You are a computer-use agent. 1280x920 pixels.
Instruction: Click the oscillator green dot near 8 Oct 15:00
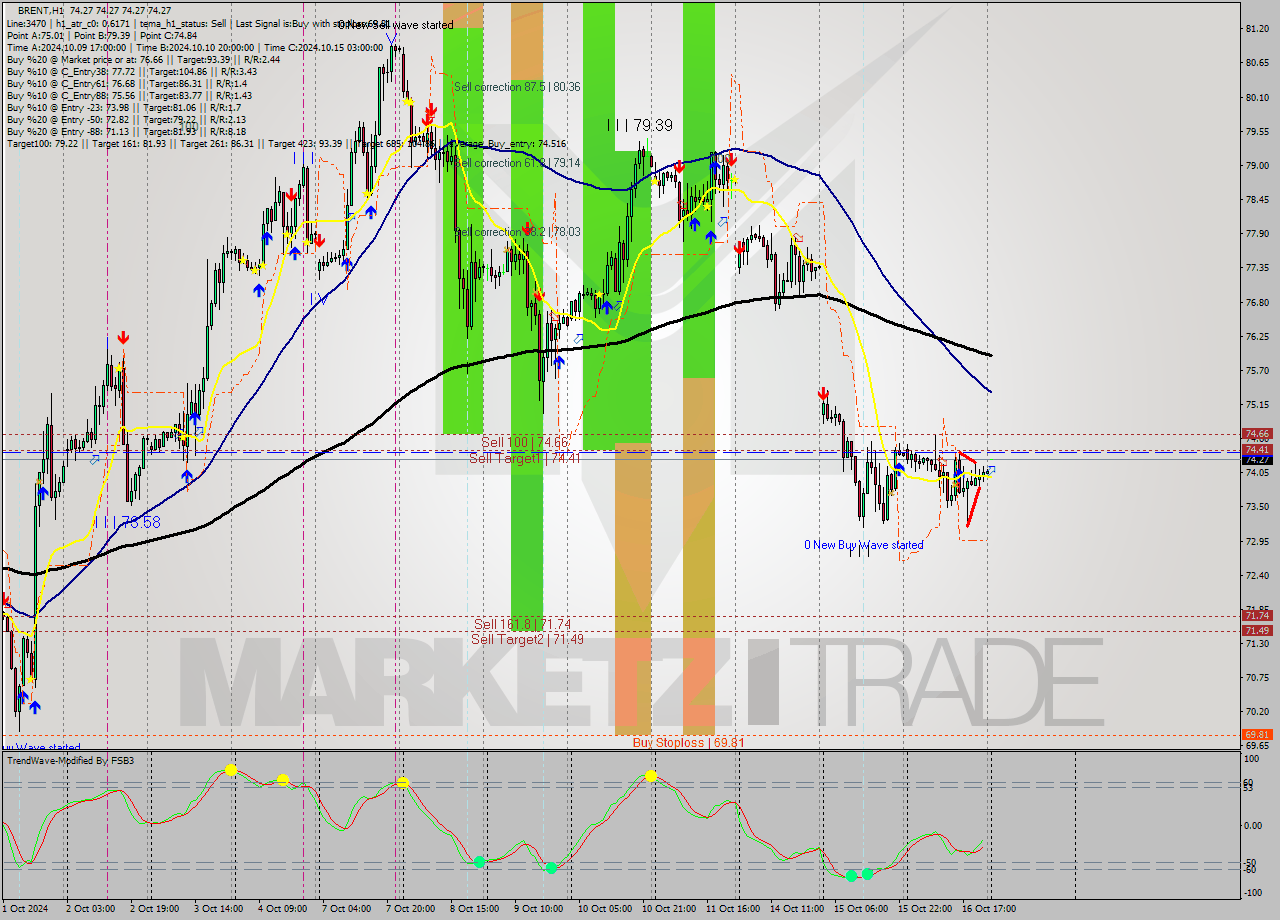(x=480, y=861)
